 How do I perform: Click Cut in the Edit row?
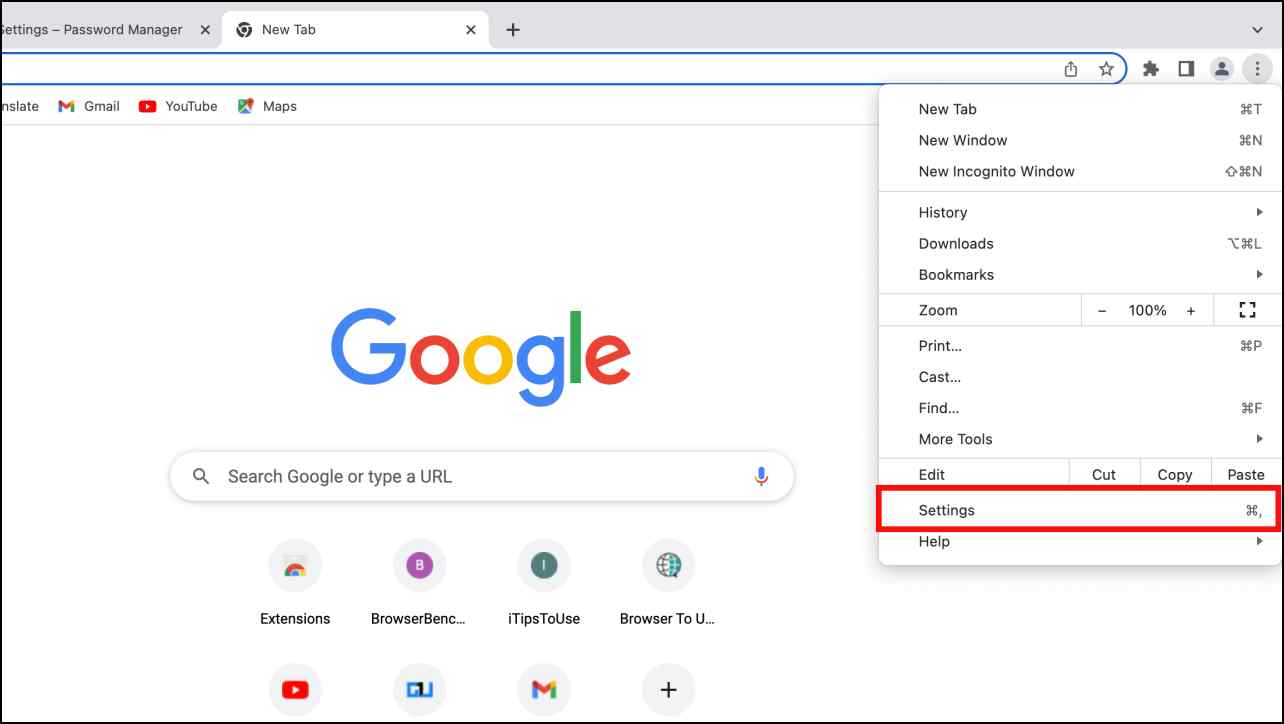[1104, 474]
